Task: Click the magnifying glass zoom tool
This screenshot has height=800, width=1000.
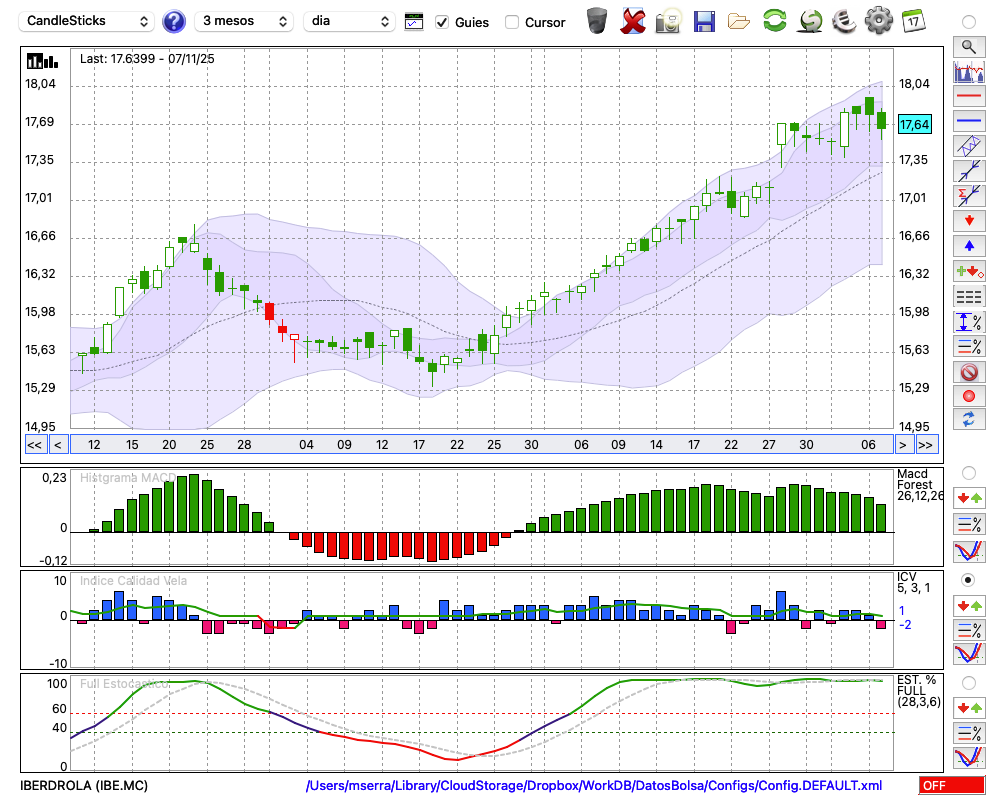Action: (x=968, y=46)
